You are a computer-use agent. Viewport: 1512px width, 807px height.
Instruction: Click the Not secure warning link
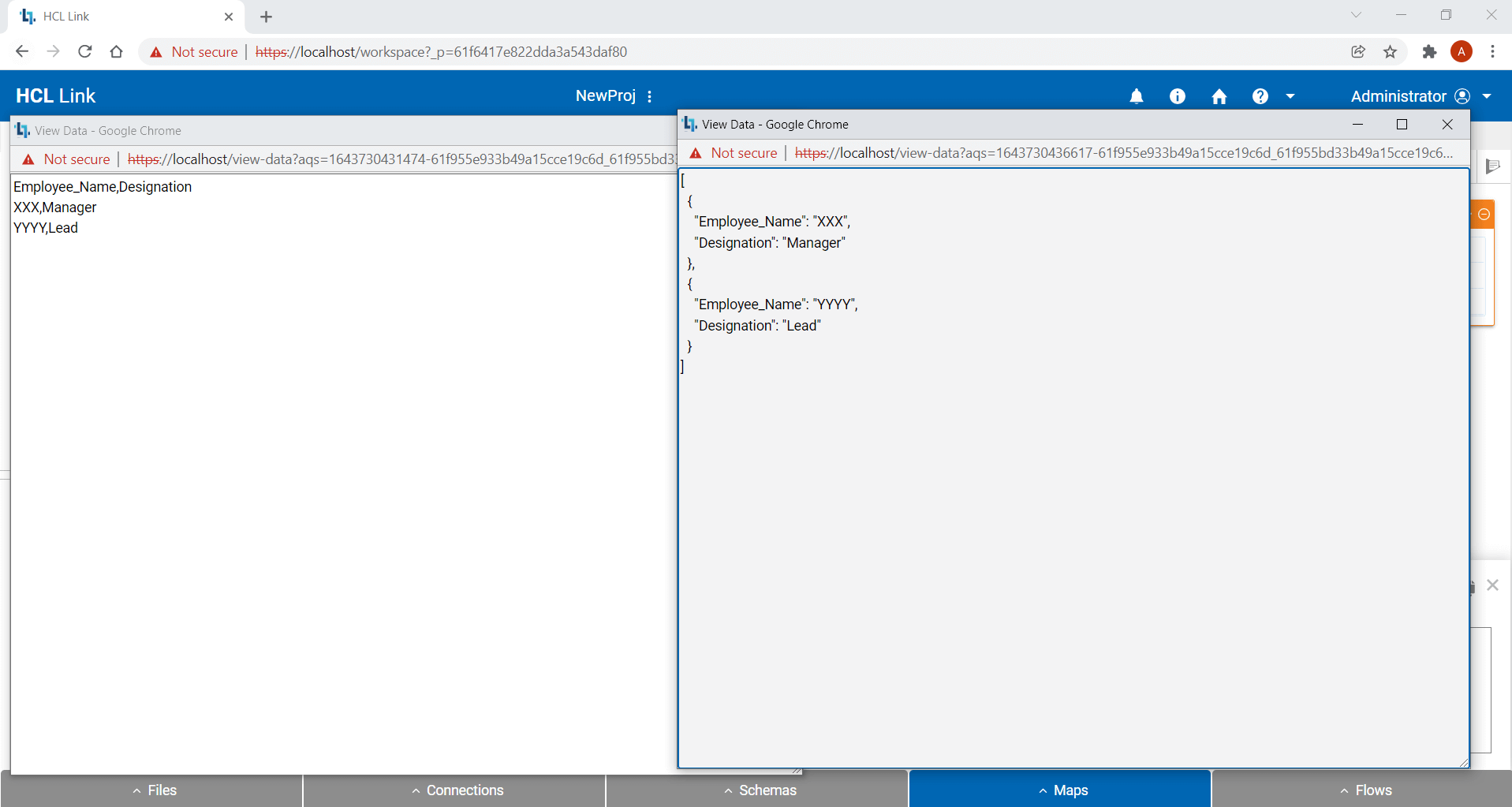pyautogui.click(x=192, y=51)
